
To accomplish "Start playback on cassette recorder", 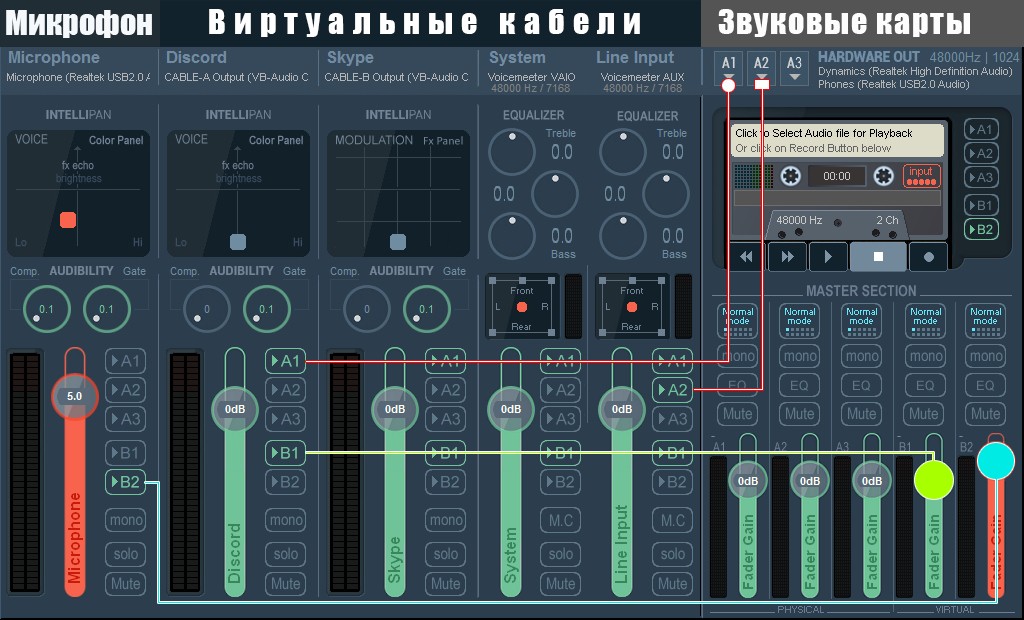I will click(x=828, y=257).
